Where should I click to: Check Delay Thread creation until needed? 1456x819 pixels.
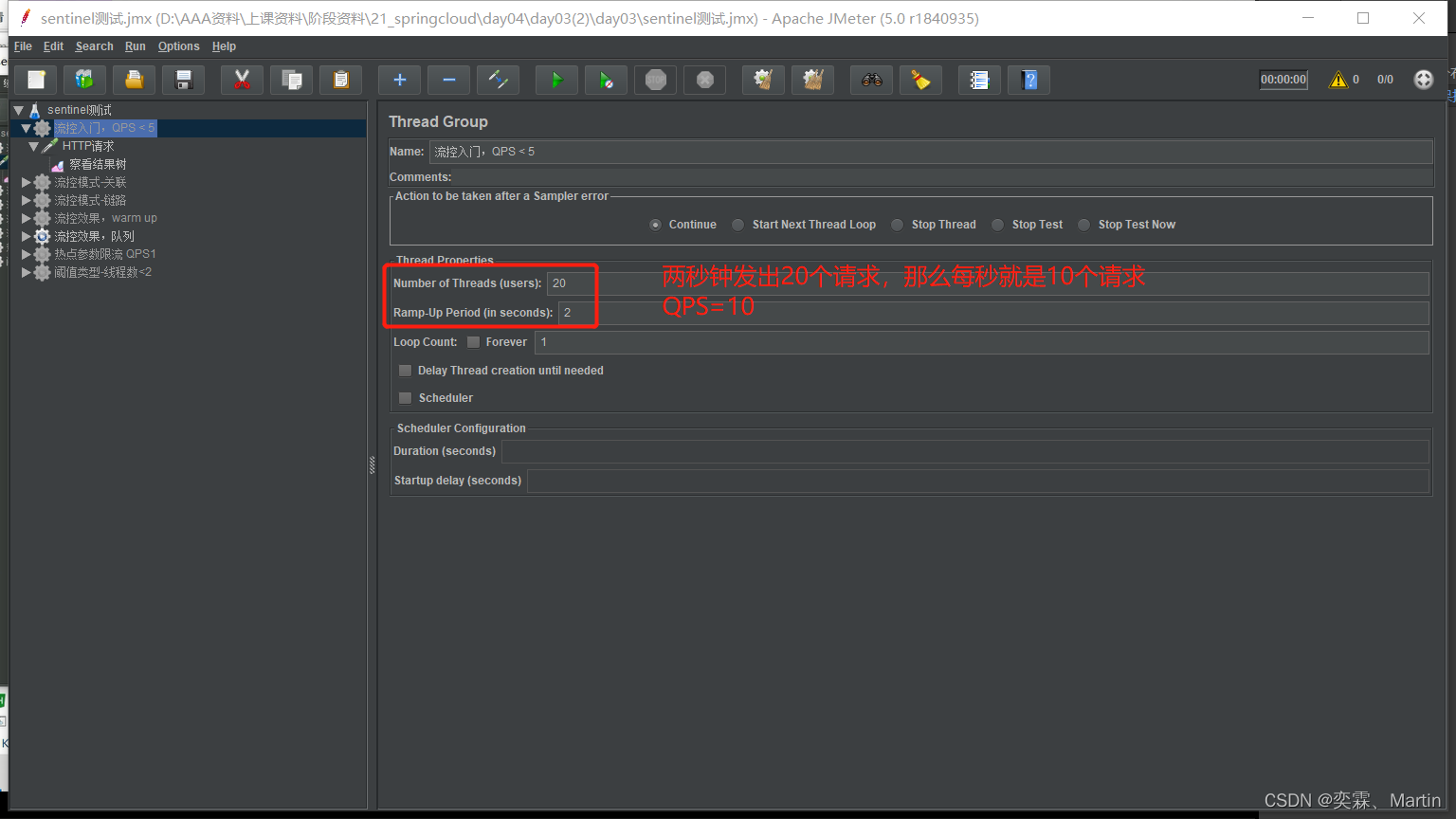(406, 371)
